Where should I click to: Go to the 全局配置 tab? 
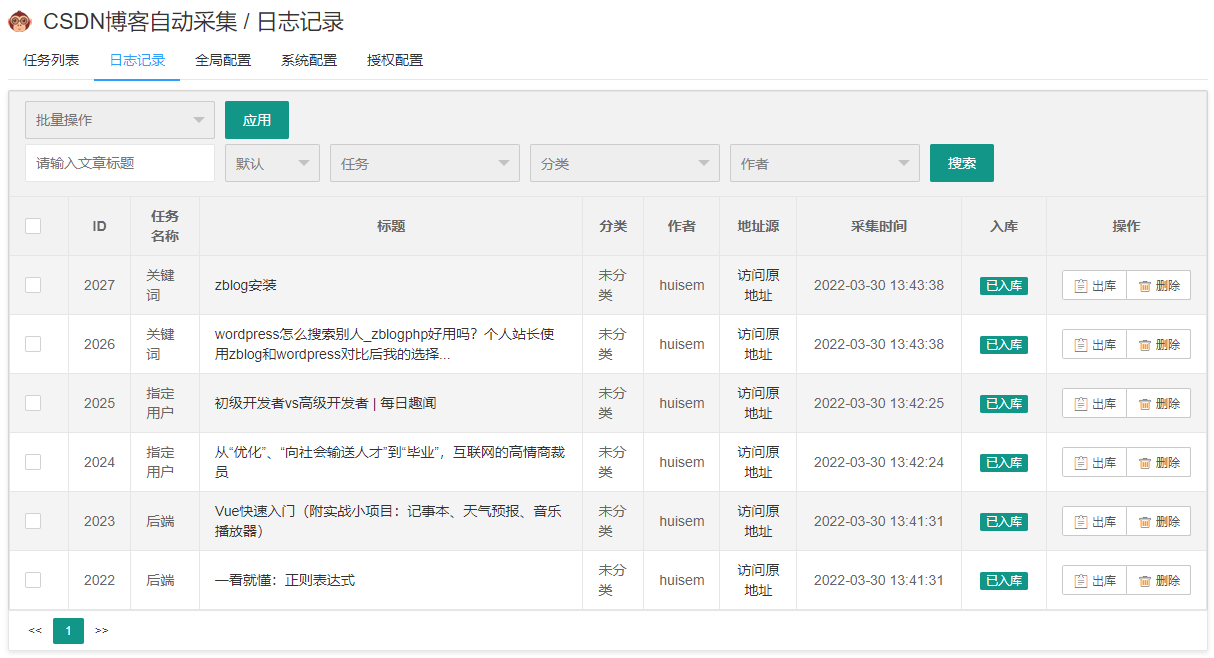[223, 60]
